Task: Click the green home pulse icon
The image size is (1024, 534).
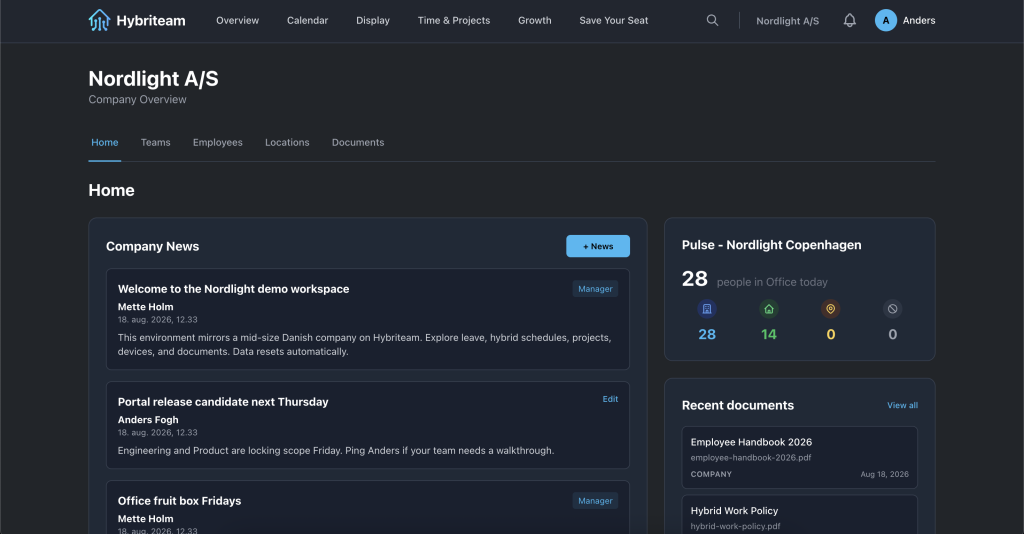Action: point(769,309)
